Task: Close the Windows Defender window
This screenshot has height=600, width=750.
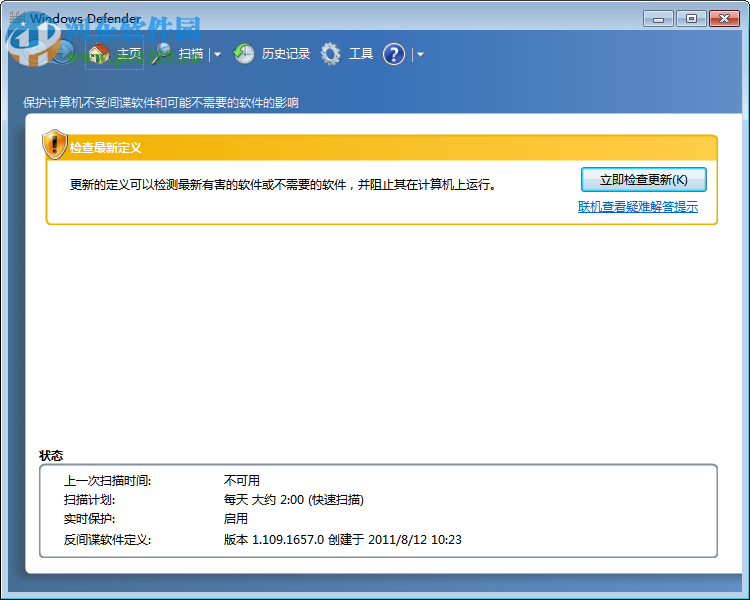Action: tap(724, 19)
